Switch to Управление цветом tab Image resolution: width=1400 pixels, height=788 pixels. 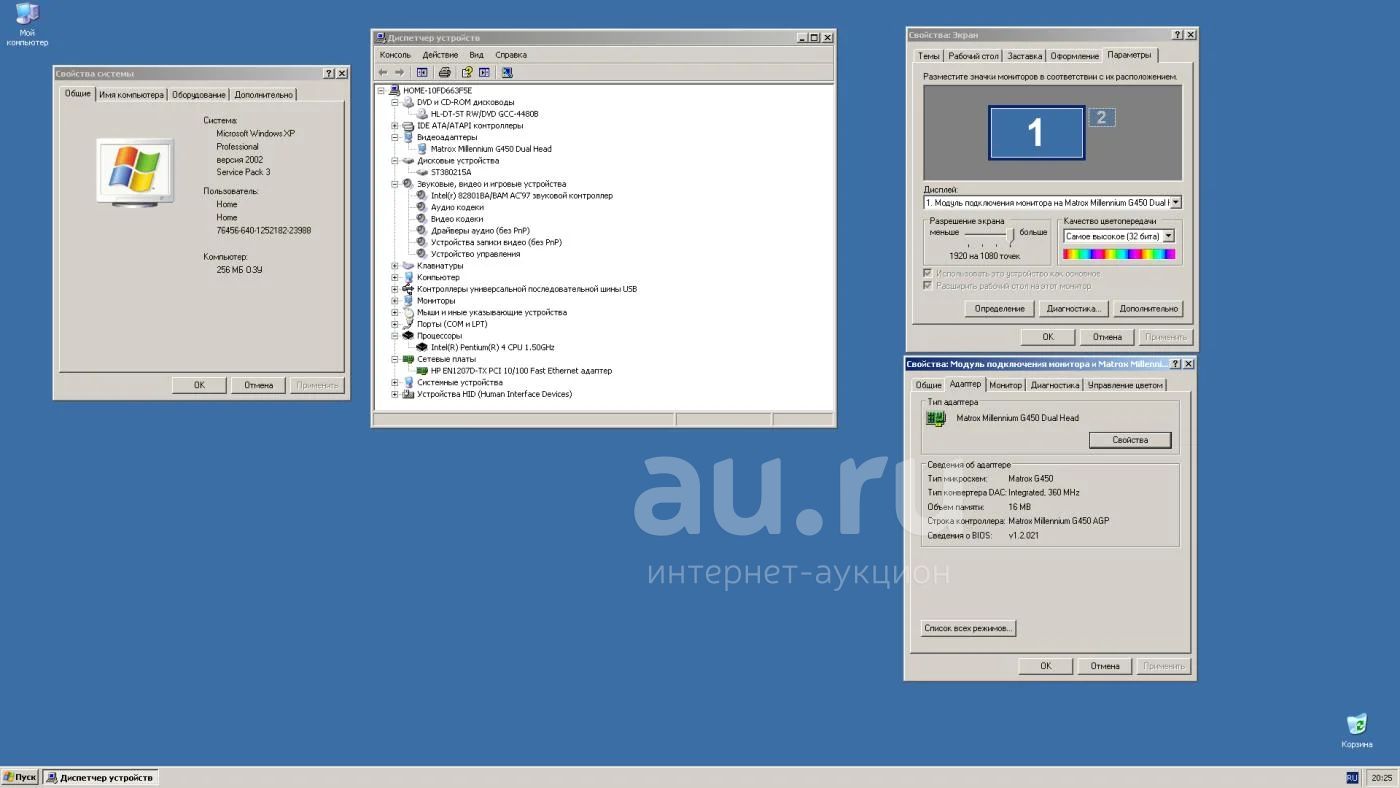coord(1125,385)
